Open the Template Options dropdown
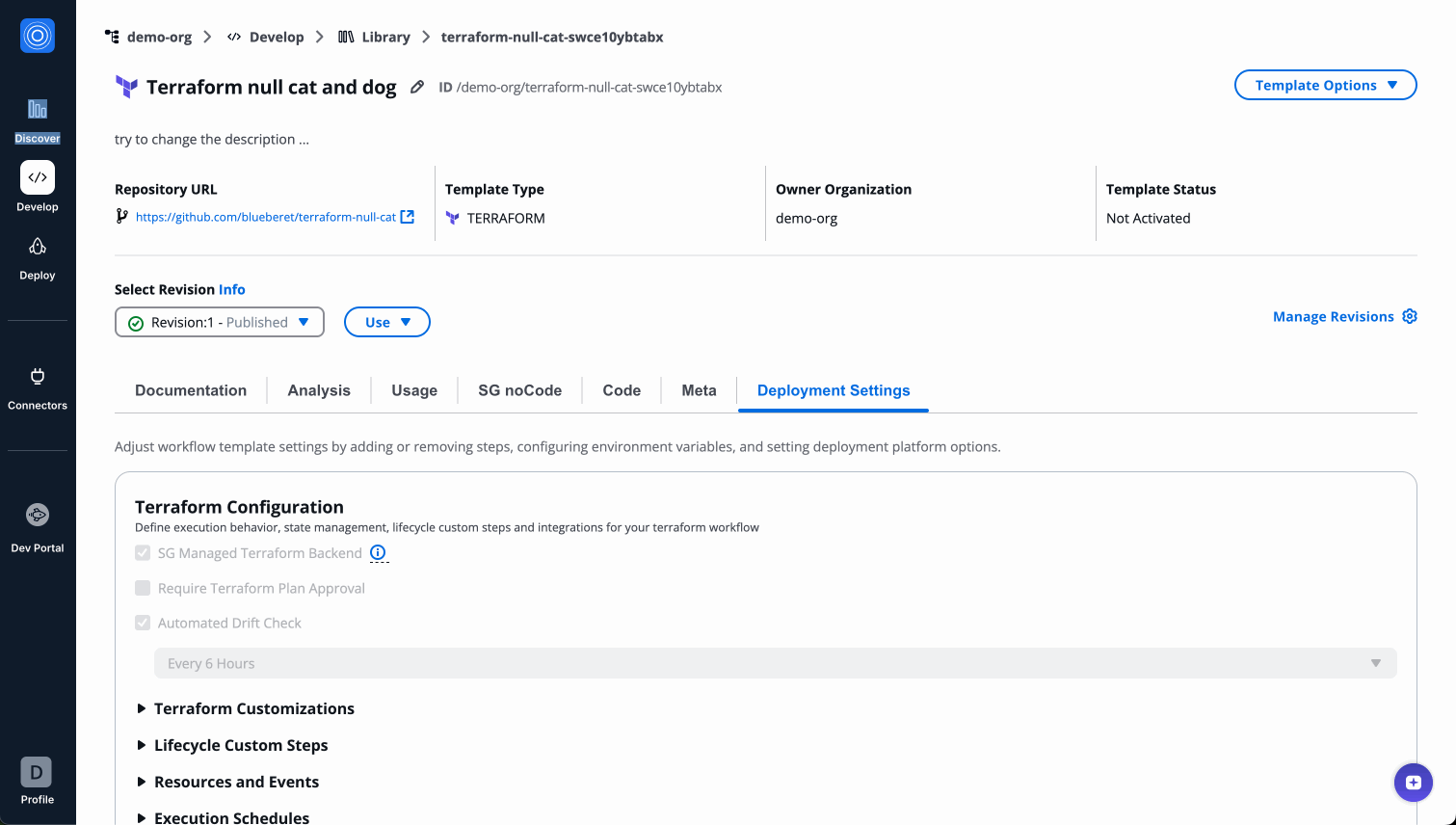Screen dimensions: 1456x825 point(1326,85)
